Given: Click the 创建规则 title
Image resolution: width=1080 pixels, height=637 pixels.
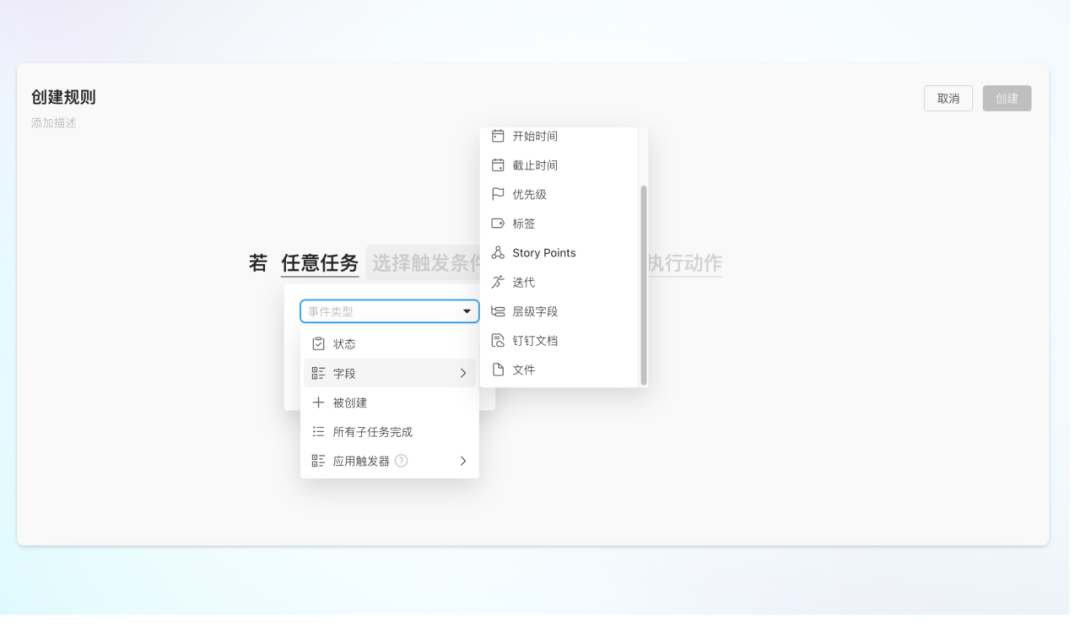Looking at the screenshot, I should [x=63, y=97].
